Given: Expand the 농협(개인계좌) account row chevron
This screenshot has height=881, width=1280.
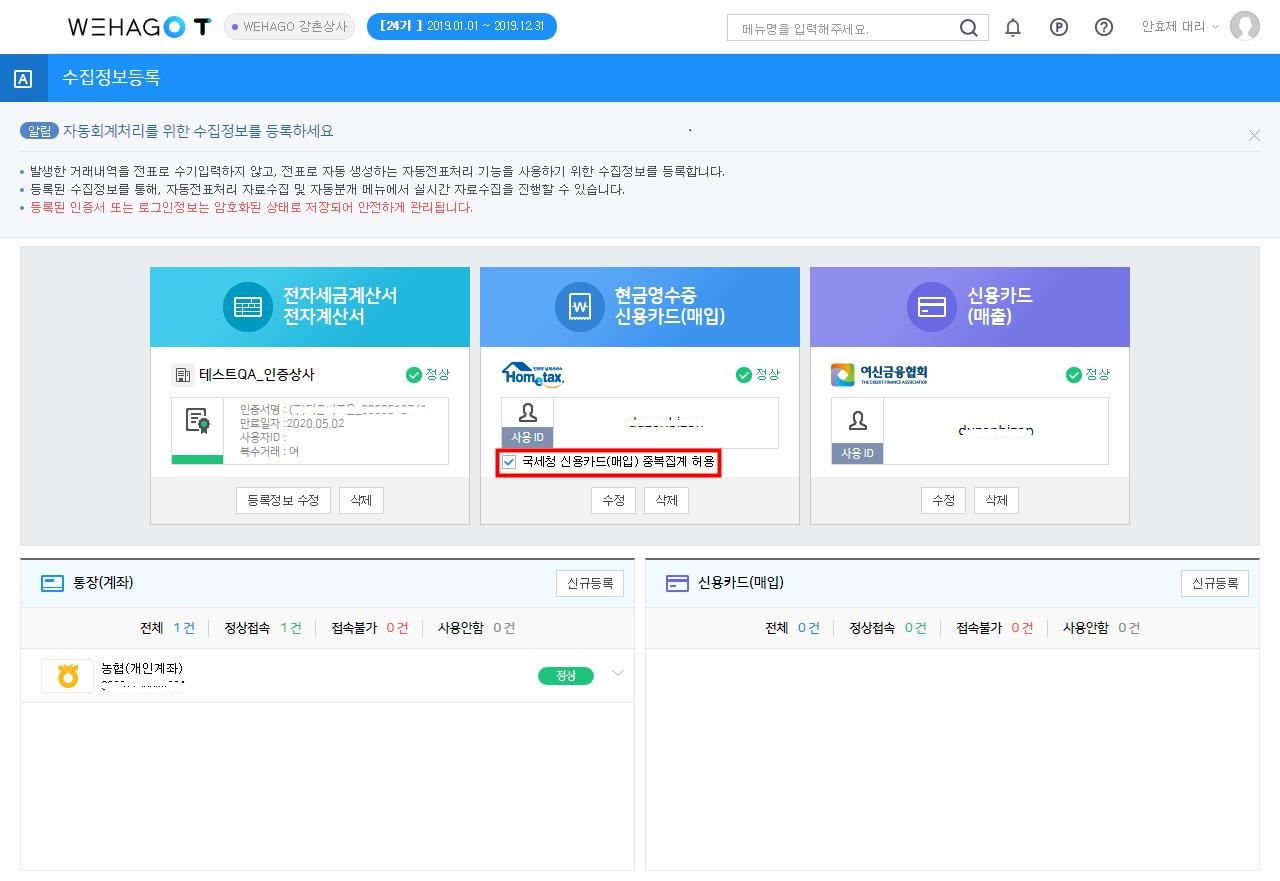Looking at the screenshot, I should pyautogui.click(x=617, y=673).
